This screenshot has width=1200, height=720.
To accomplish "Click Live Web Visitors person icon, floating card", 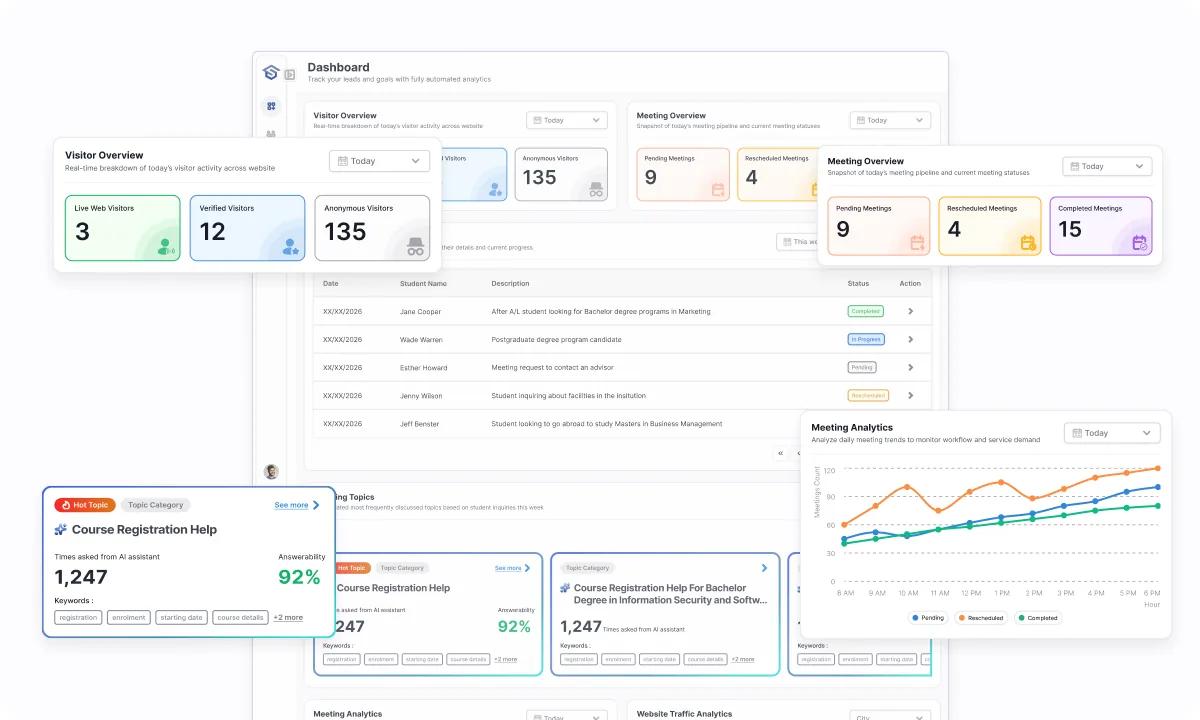I will (x=166, y=247).
